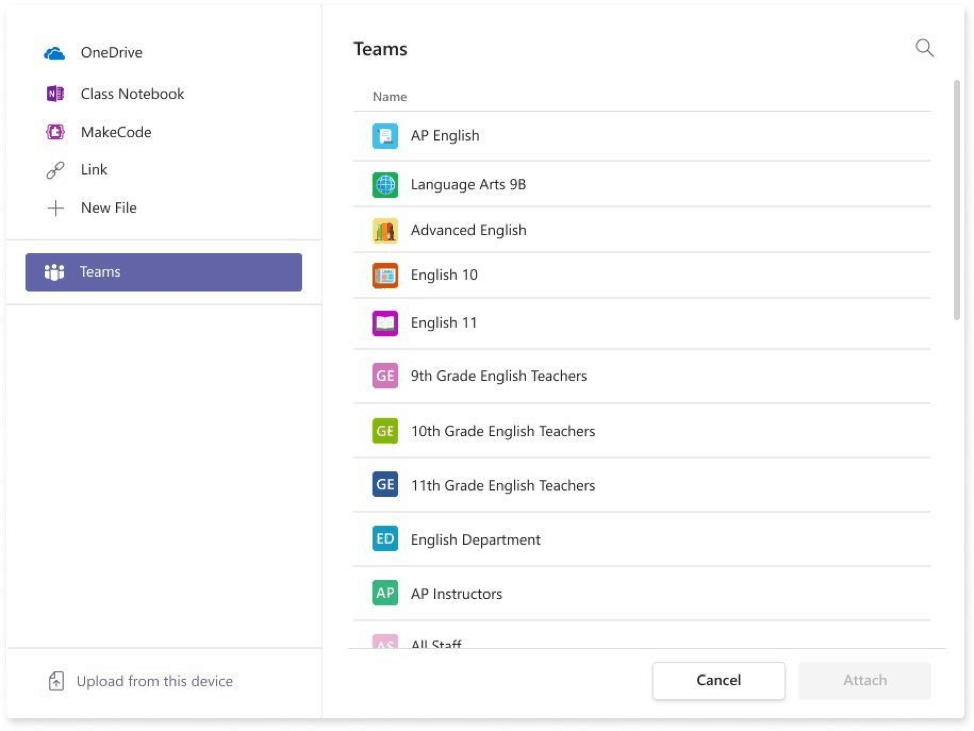Click the English 11 book icon
Viewport: 974px width, 731px height.
pos(385,323)
